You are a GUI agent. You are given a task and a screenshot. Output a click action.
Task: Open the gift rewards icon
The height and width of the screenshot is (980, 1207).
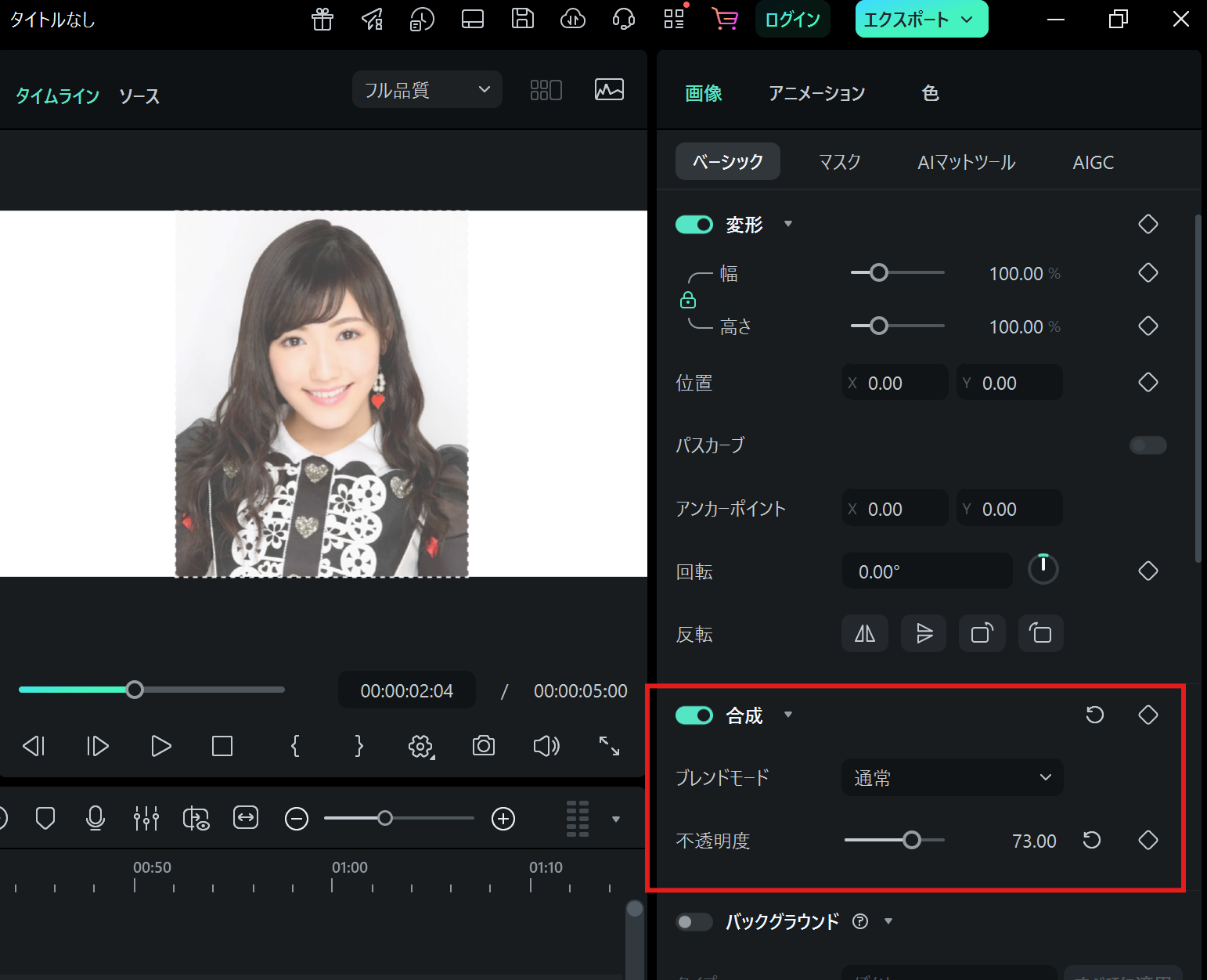pos(322,19)
